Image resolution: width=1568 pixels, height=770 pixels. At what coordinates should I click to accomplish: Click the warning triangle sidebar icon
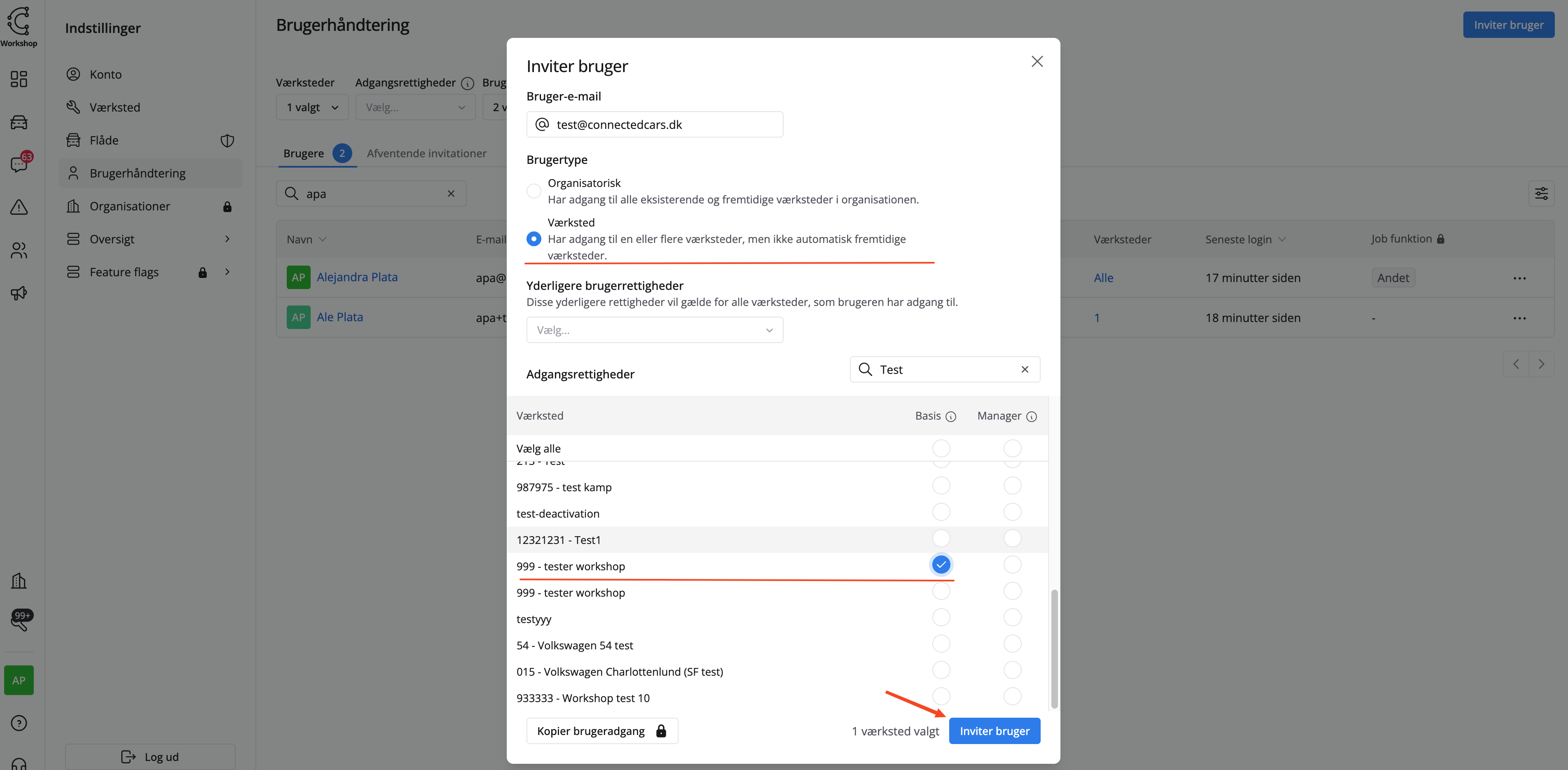click(x=19, y=208)
